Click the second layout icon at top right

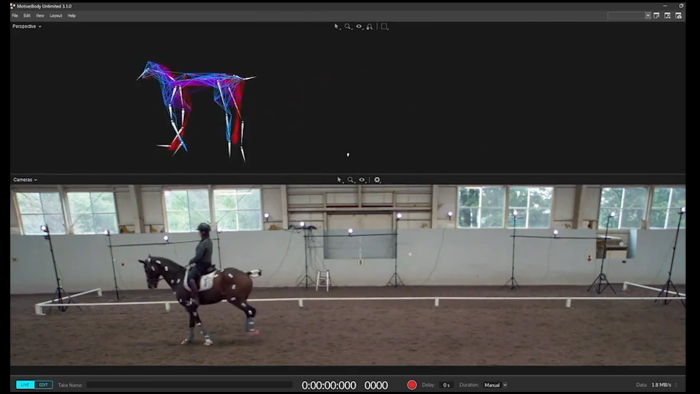[x=667, y=16]
